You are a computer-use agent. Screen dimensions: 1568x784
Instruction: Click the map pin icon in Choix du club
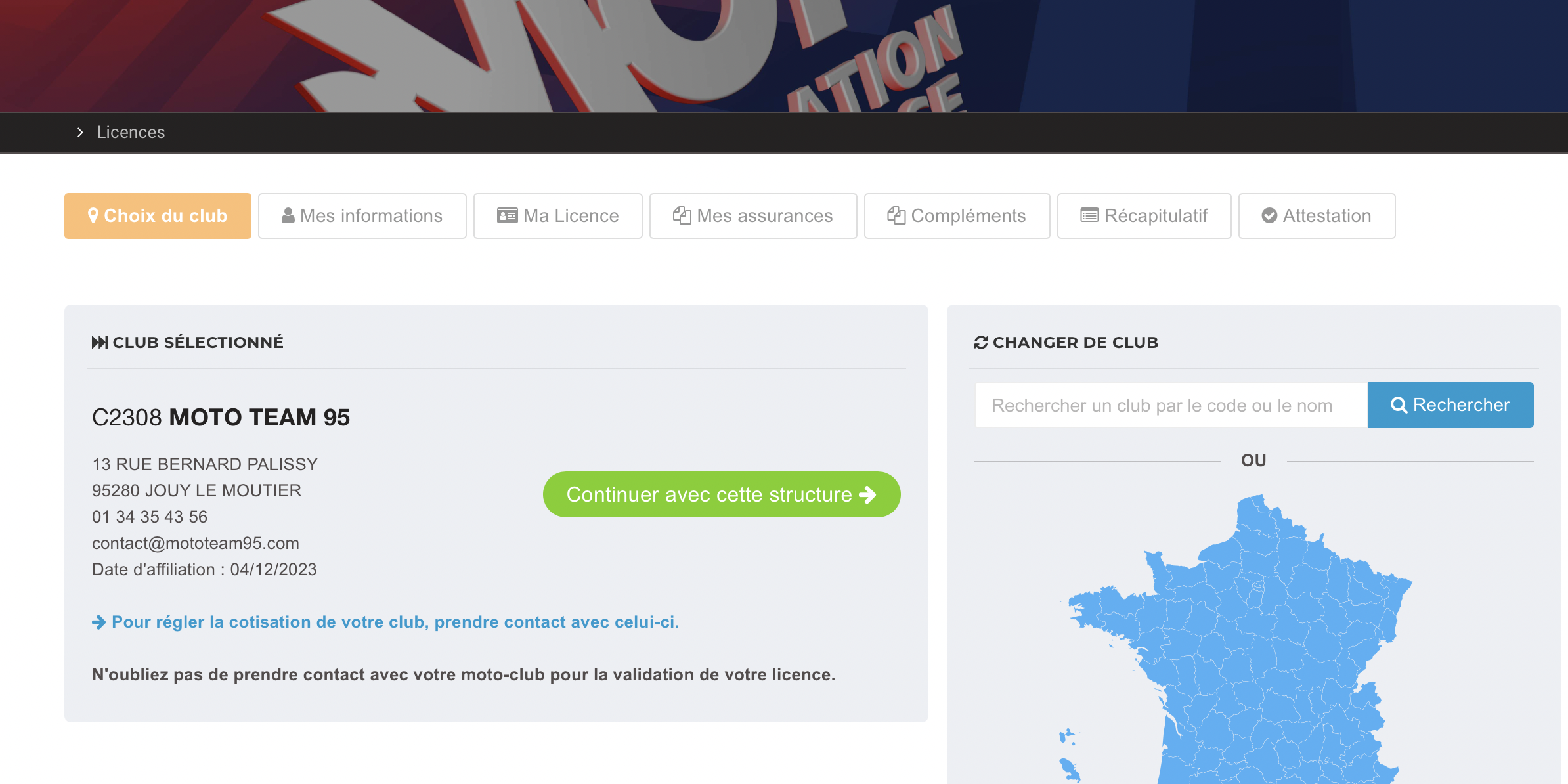tap(93, 215)
